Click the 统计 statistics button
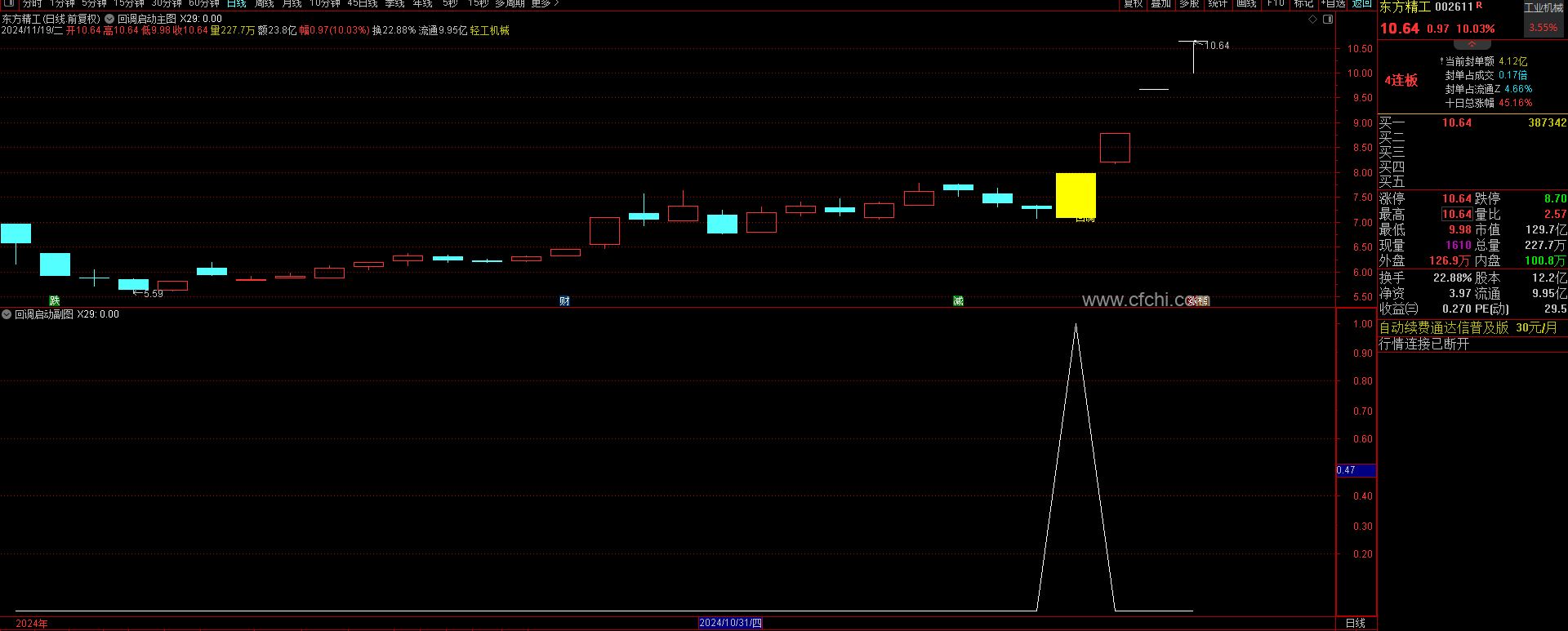1568x631 pixels. [x=1218, y=3]
